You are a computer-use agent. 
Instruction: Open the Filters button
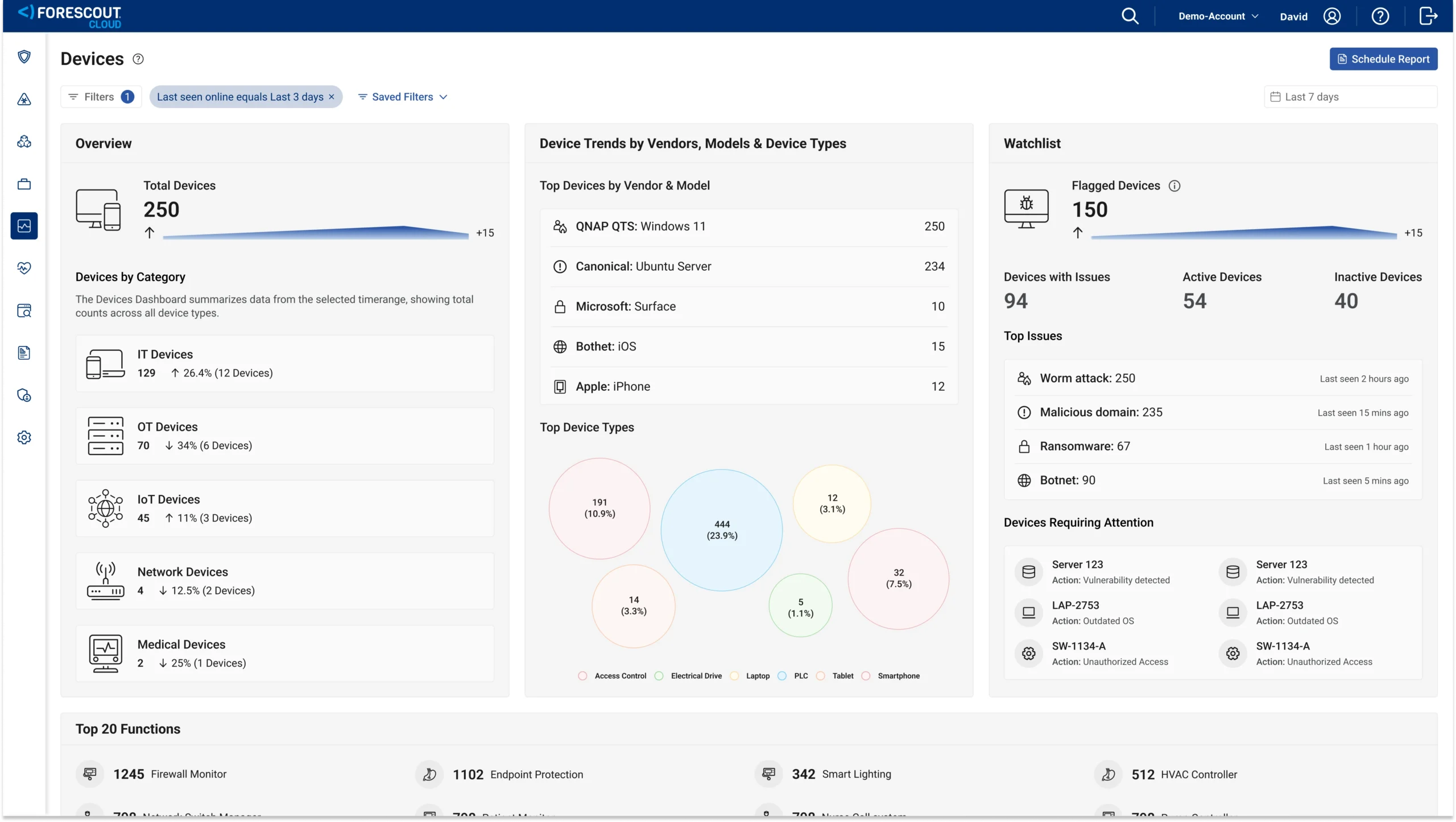(x=101, y=97)
